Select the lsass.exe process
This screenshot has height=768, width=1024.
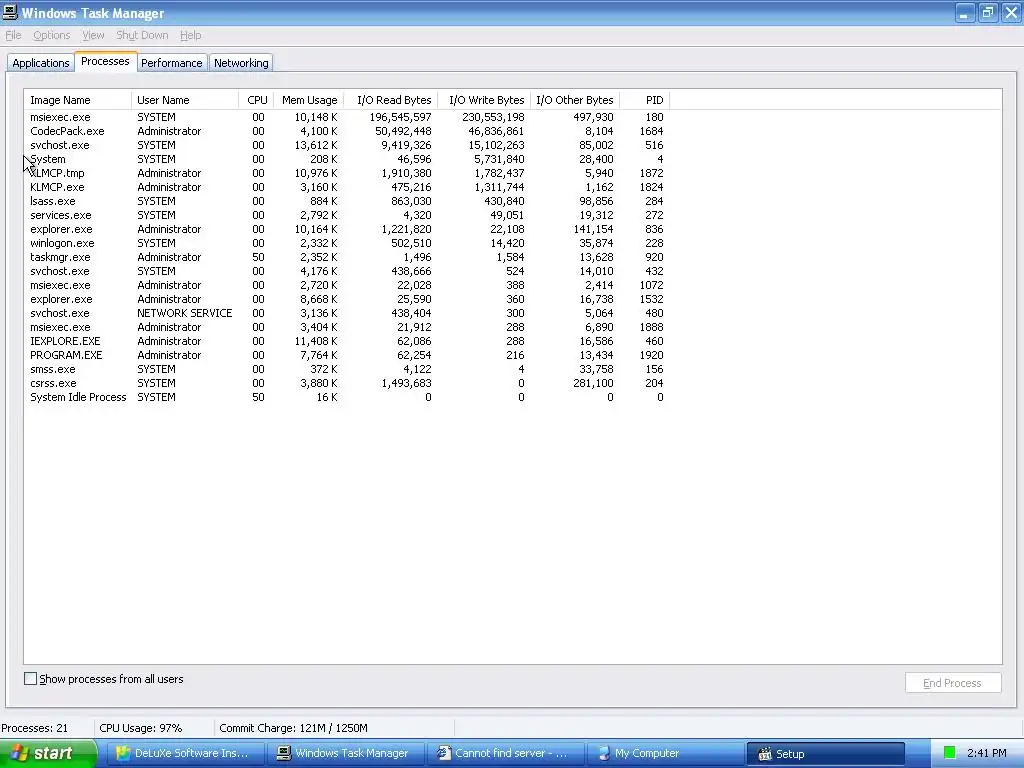tap(347, 201)
